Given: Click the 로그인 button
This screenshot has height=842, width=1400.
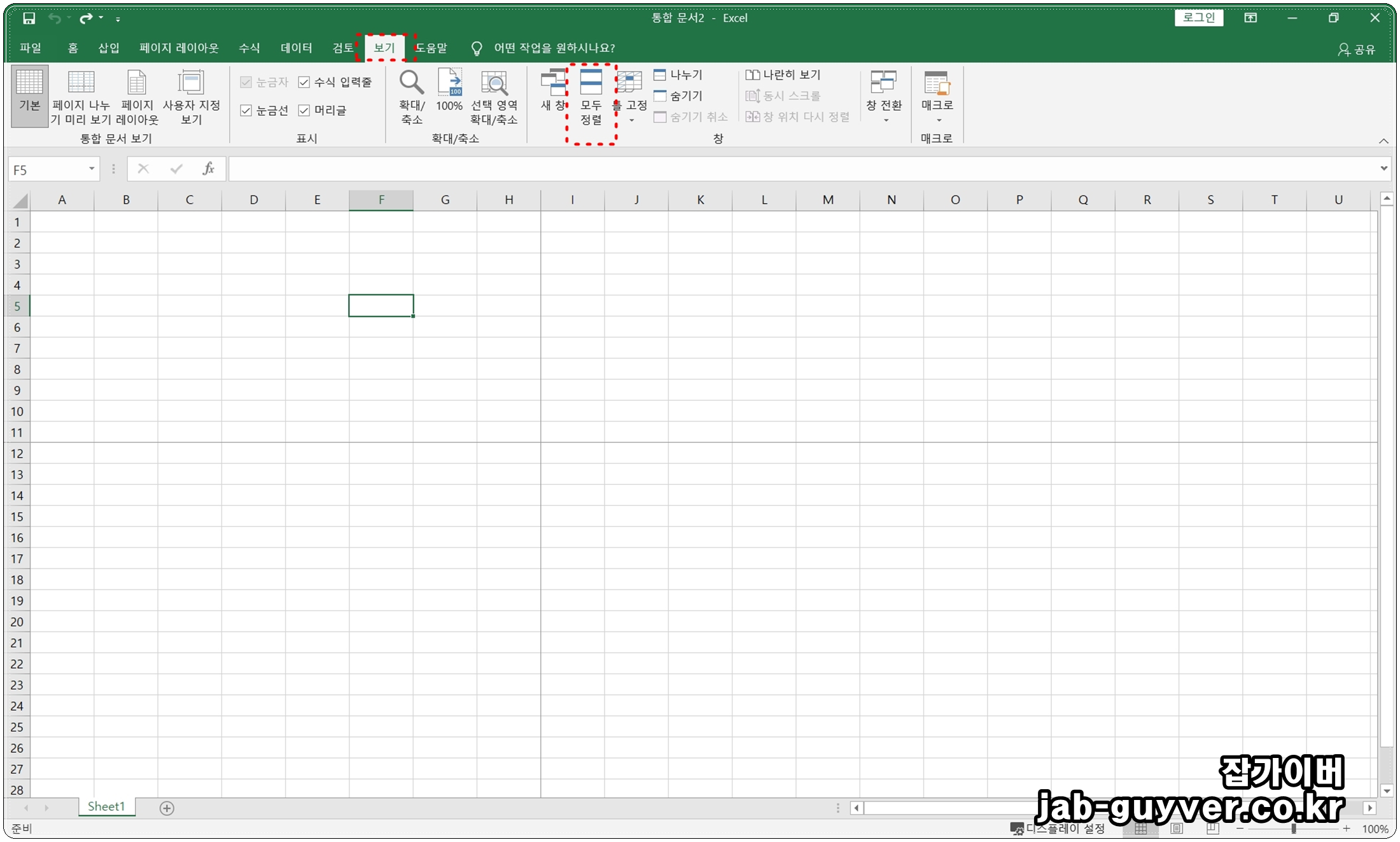Looking at the screenshot, I should pos(1198,18).
